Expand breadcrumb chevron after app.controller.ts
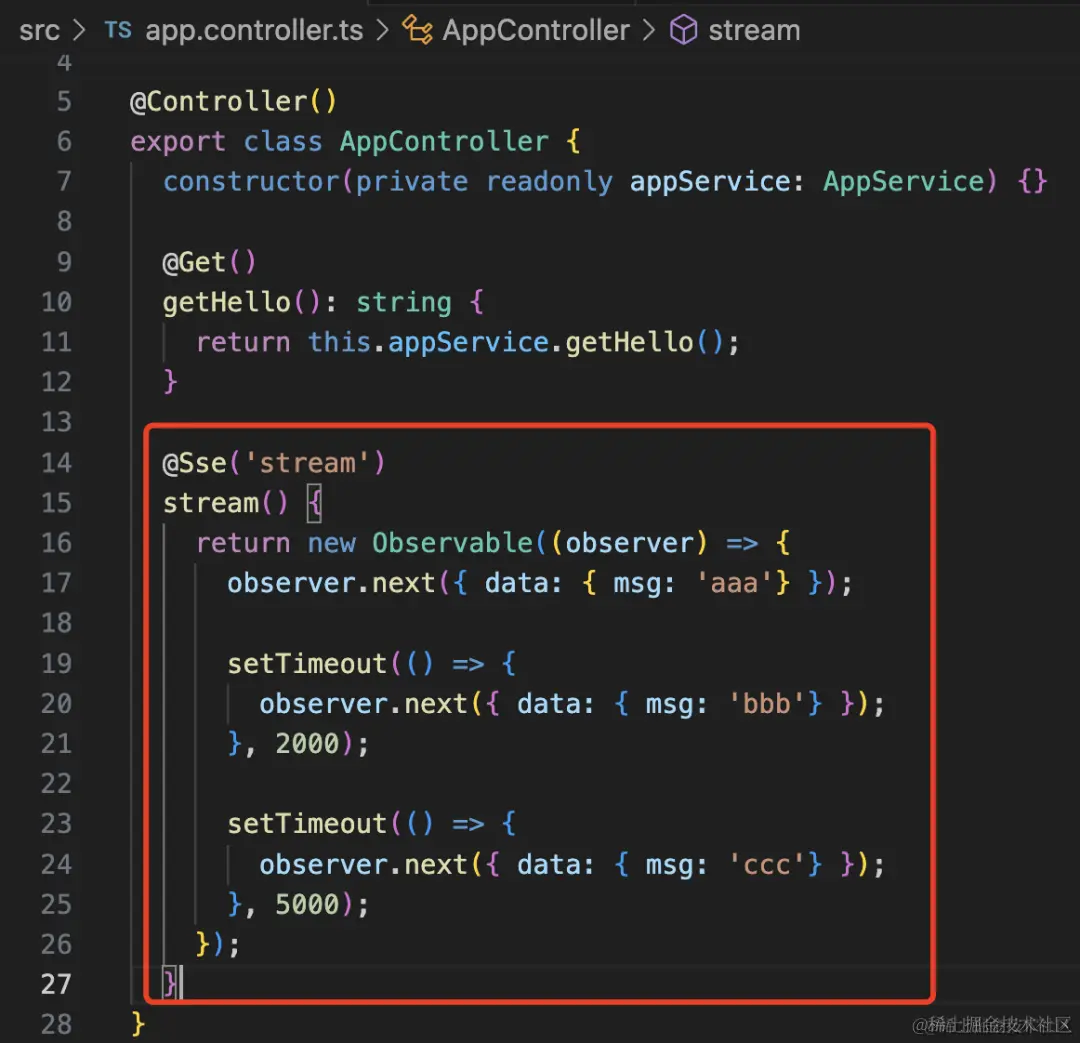The image size is (1080, 1043). pyautogui.click(x=382, y=30)
